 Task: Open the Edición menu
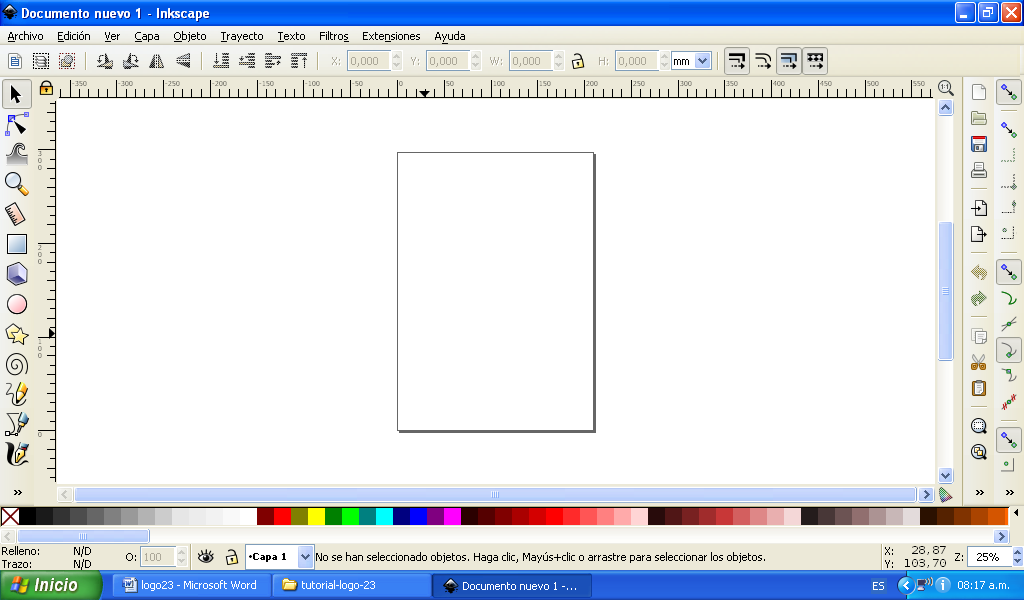pos(74,36)
